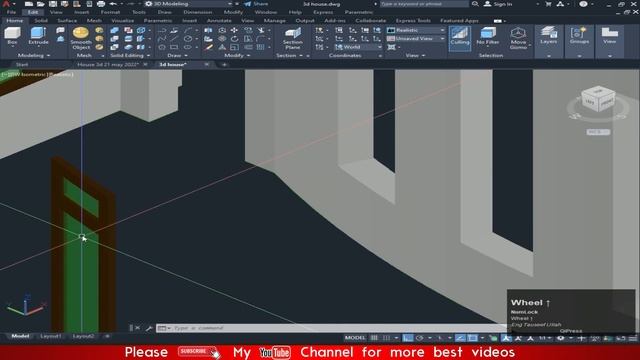Open the Layout2 tab

(83, 336)
